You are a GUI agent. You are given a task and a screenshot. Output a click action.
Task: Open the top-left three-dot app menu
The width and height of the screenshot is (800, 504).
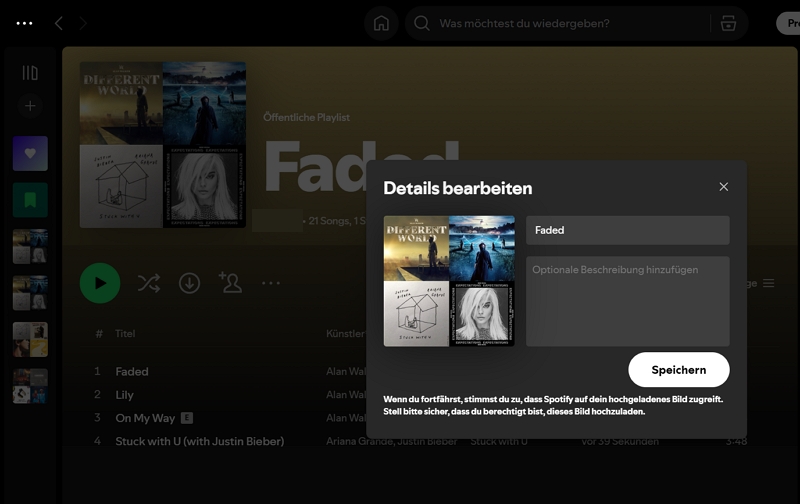(x=24, y=23)
